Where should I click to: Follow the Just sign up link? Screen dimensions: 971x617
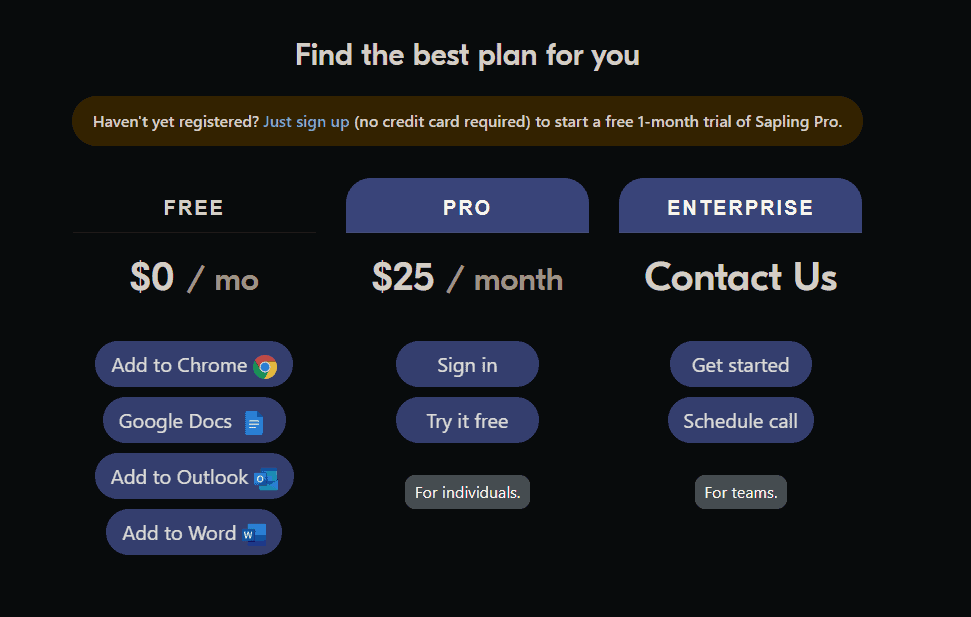[307, 121]
